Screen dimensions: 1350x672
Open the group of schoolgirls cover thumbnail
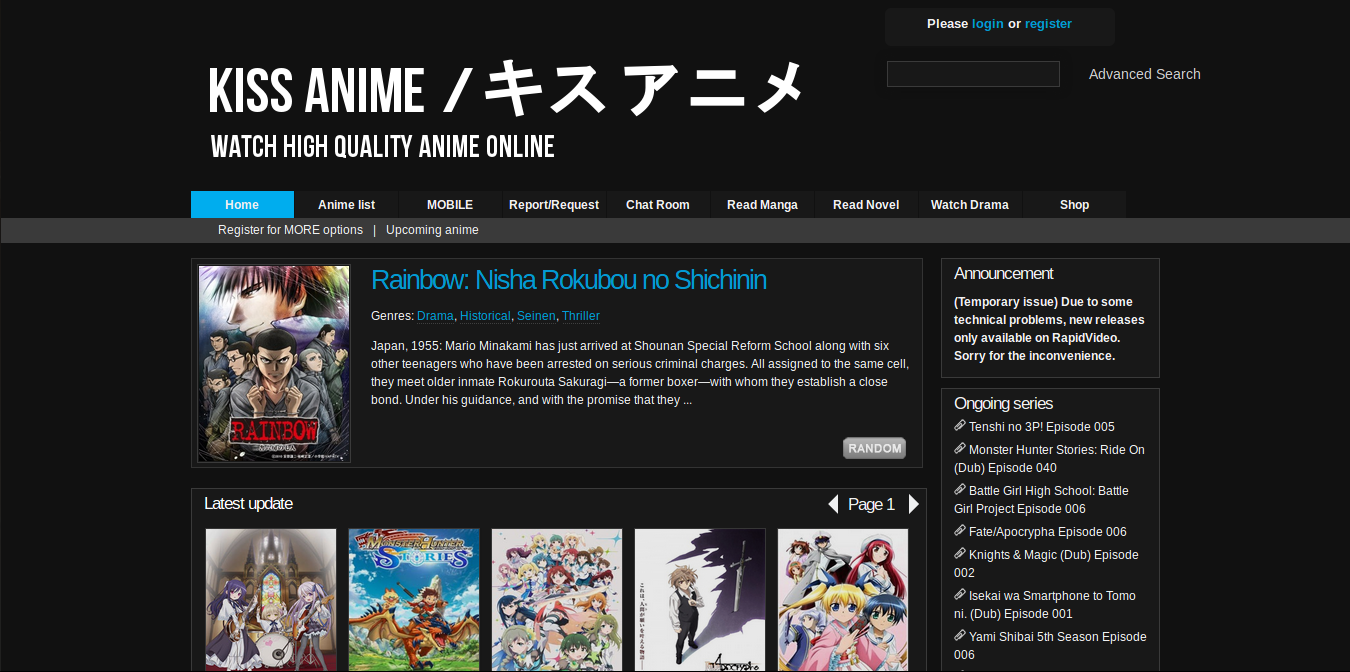(x=557, y=600)
